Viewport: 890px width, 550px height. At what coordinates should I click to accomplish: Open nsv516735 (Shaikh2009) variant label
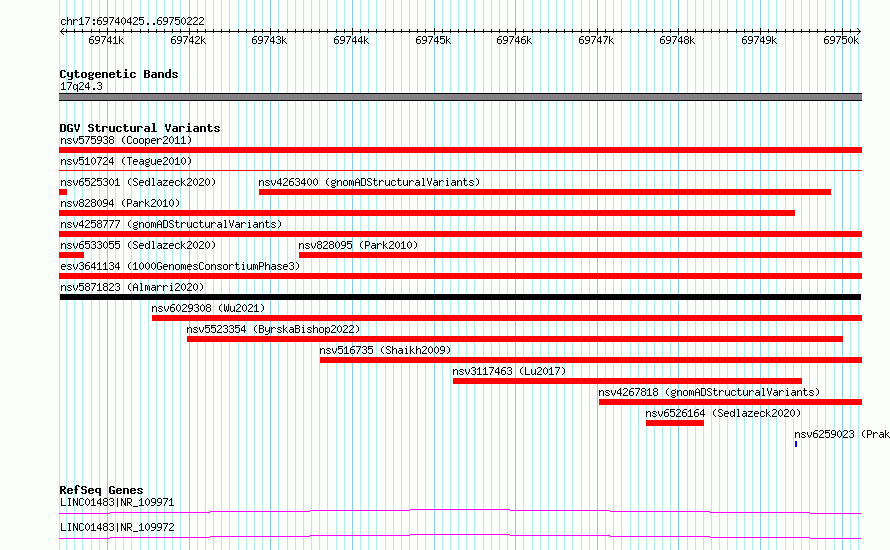point(385,350)
